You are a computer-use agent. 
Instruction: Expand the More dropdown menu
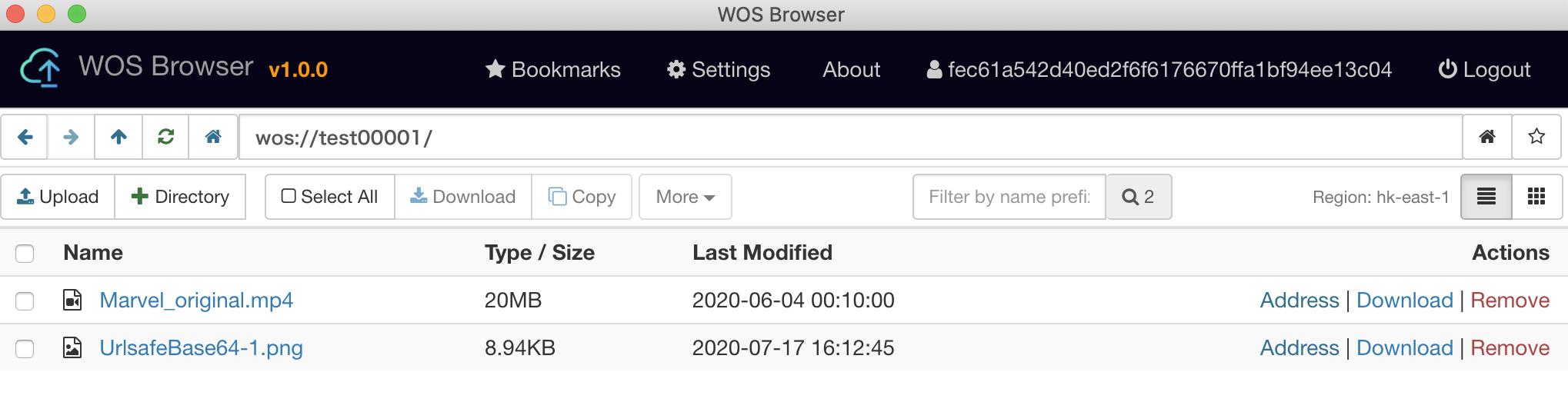(x=685, y=197)
